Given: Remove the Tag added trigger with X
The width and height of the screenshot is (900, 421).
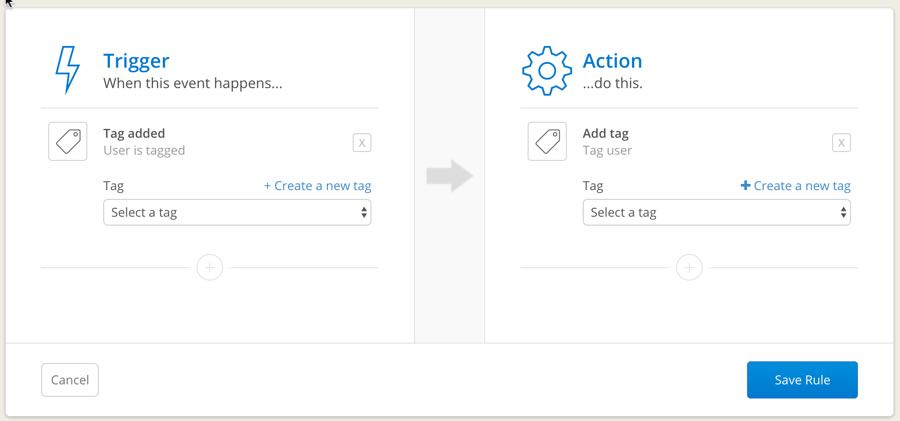Looking at the screenshot, I should 362,143.
